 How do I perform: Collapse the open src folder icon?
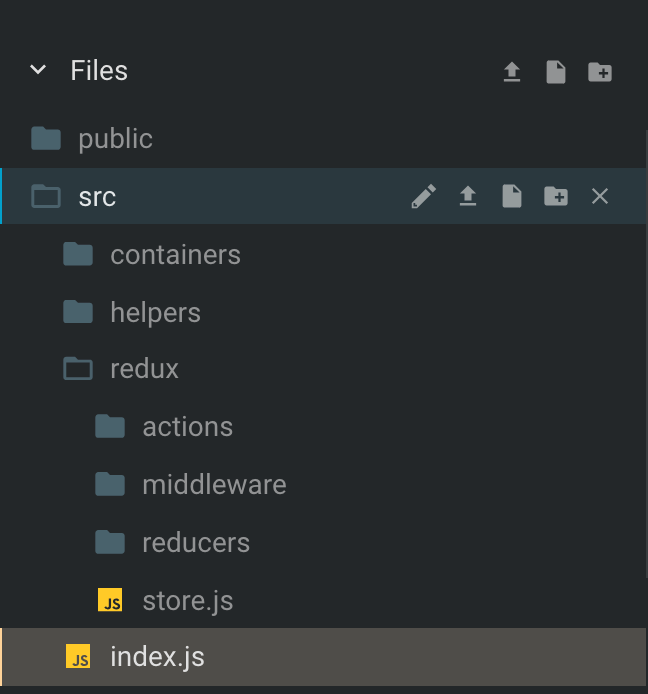point(46,196)
